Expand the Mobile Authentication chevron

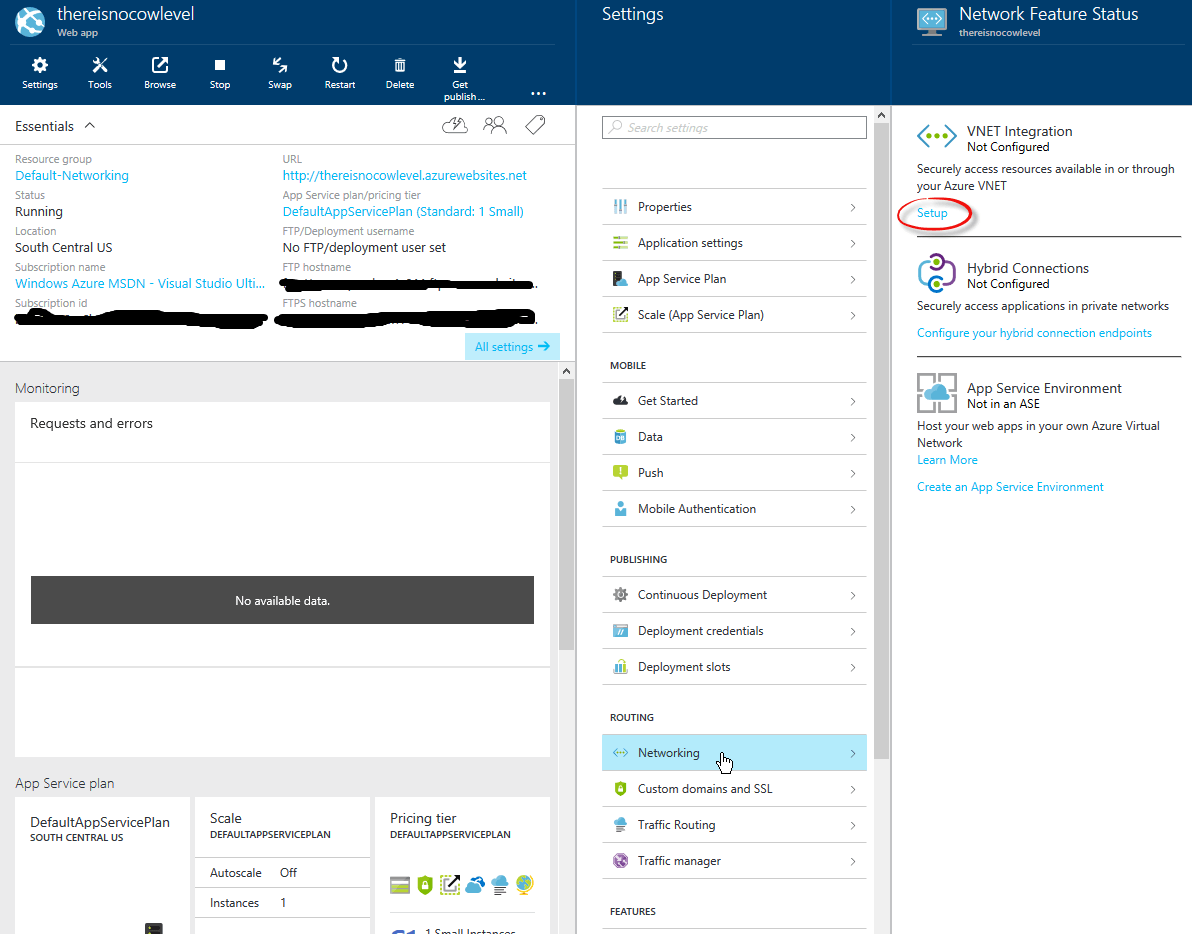853,509
